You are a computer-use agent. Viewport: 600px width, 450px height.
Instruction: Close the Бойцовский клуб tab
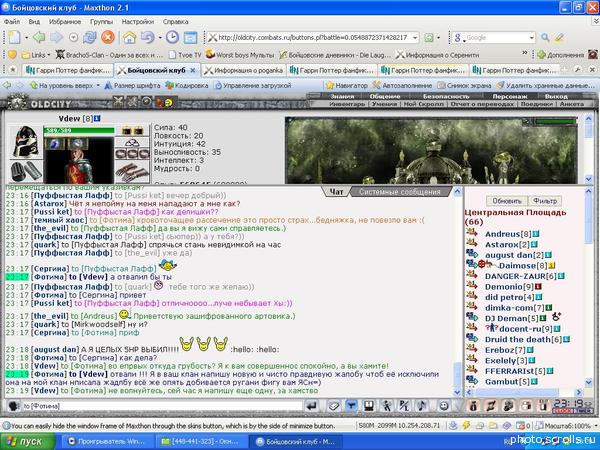[193, 70]
